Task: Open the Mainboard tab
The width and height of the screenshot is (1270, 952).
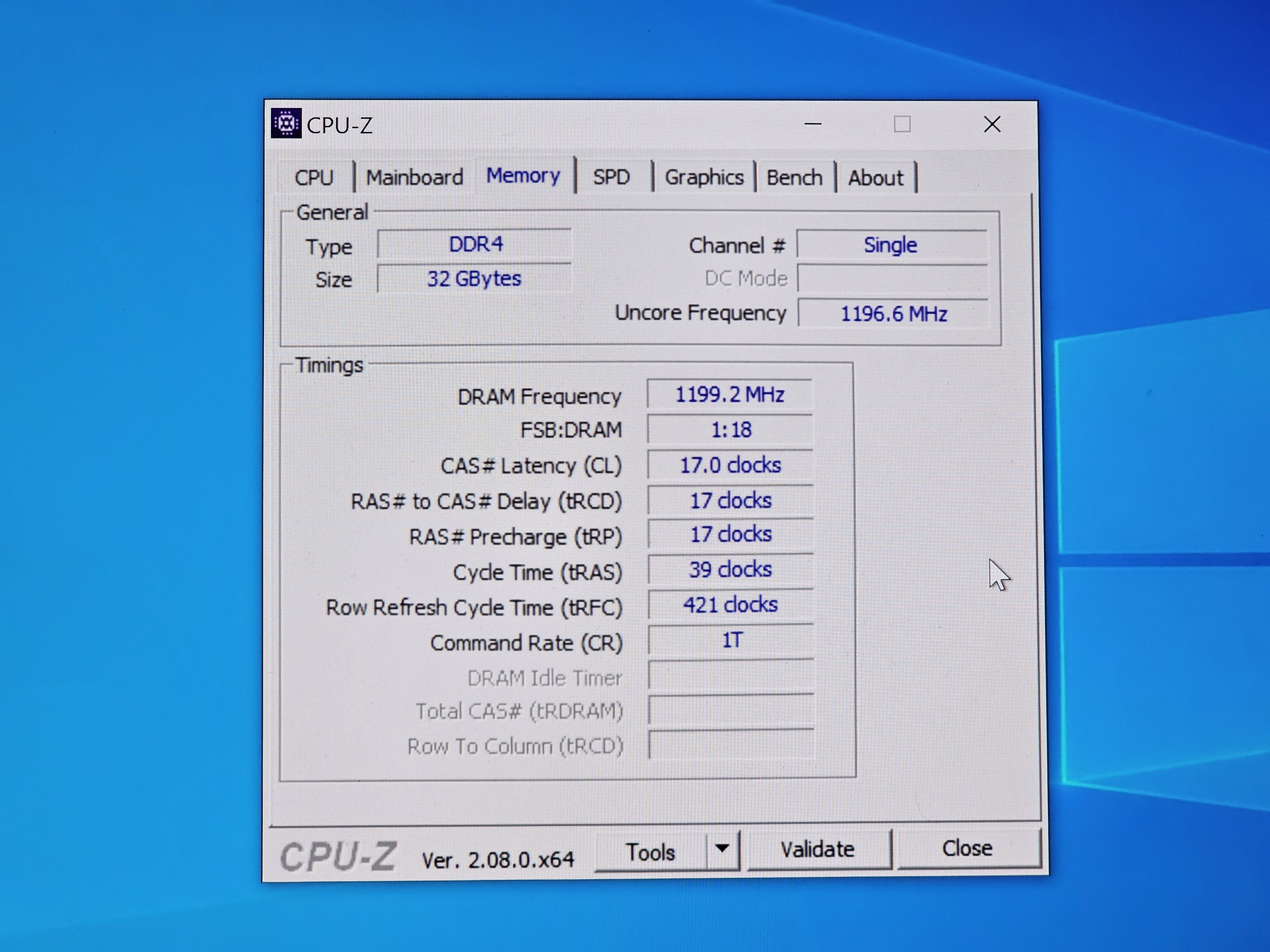Action: (415, 177)
